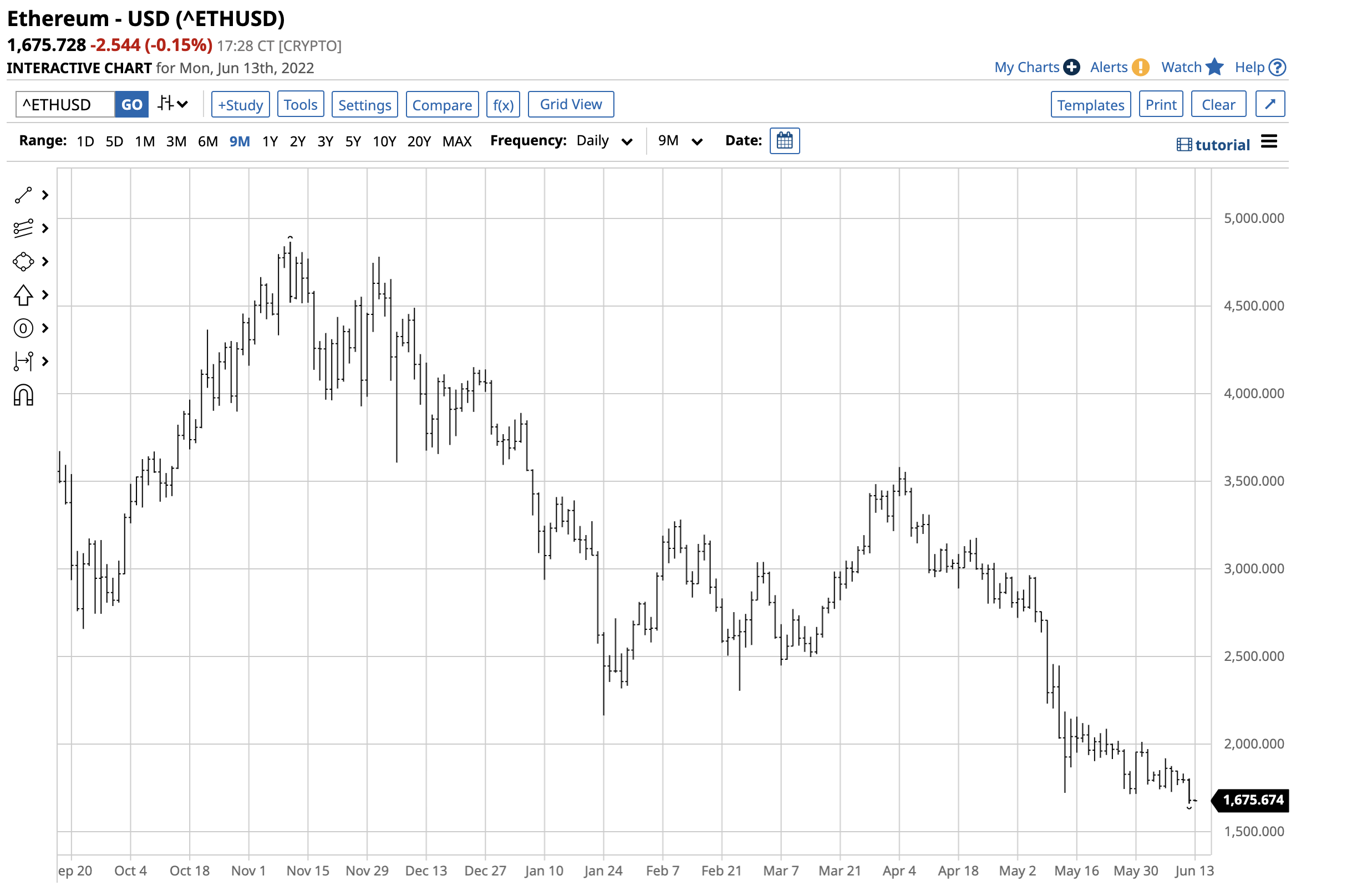Print the chart
Screen dimensions: 1352x896
[x=1161, y=105]
